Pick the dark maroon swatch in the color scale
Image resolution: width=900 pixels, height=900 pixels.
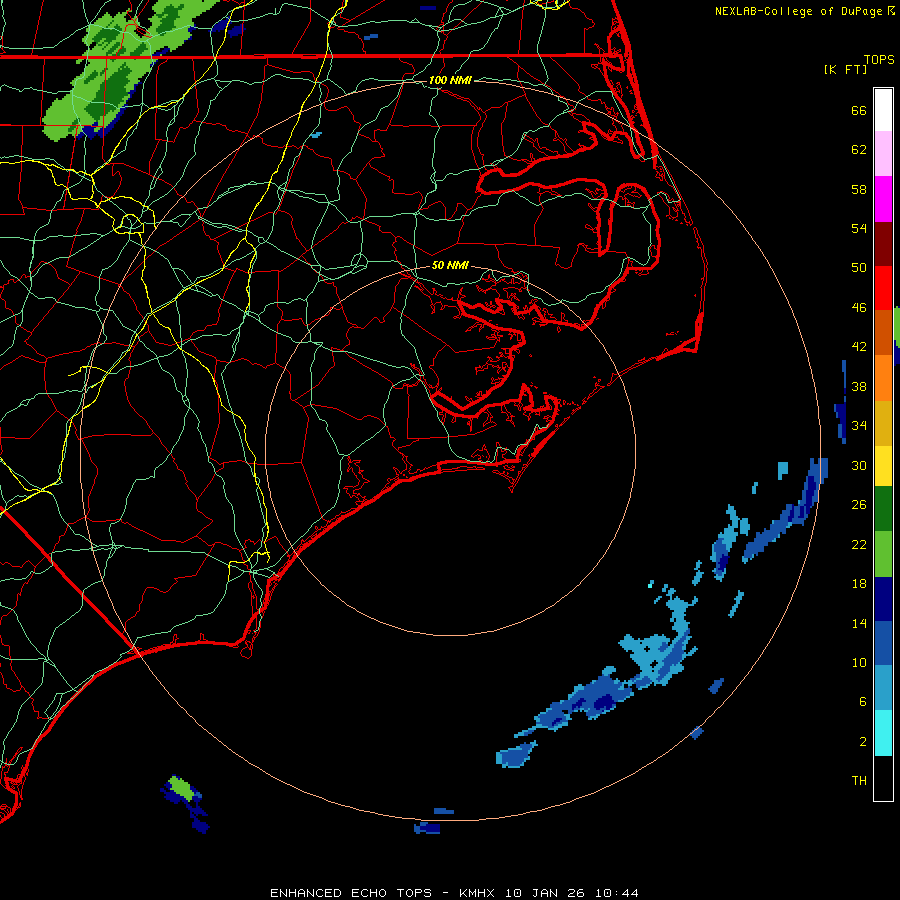(883, 243)
